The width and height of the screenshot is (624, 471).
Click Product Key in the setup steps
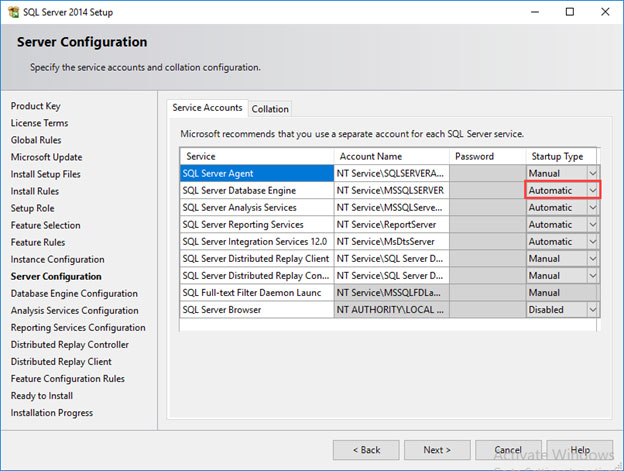coord(35,106)
